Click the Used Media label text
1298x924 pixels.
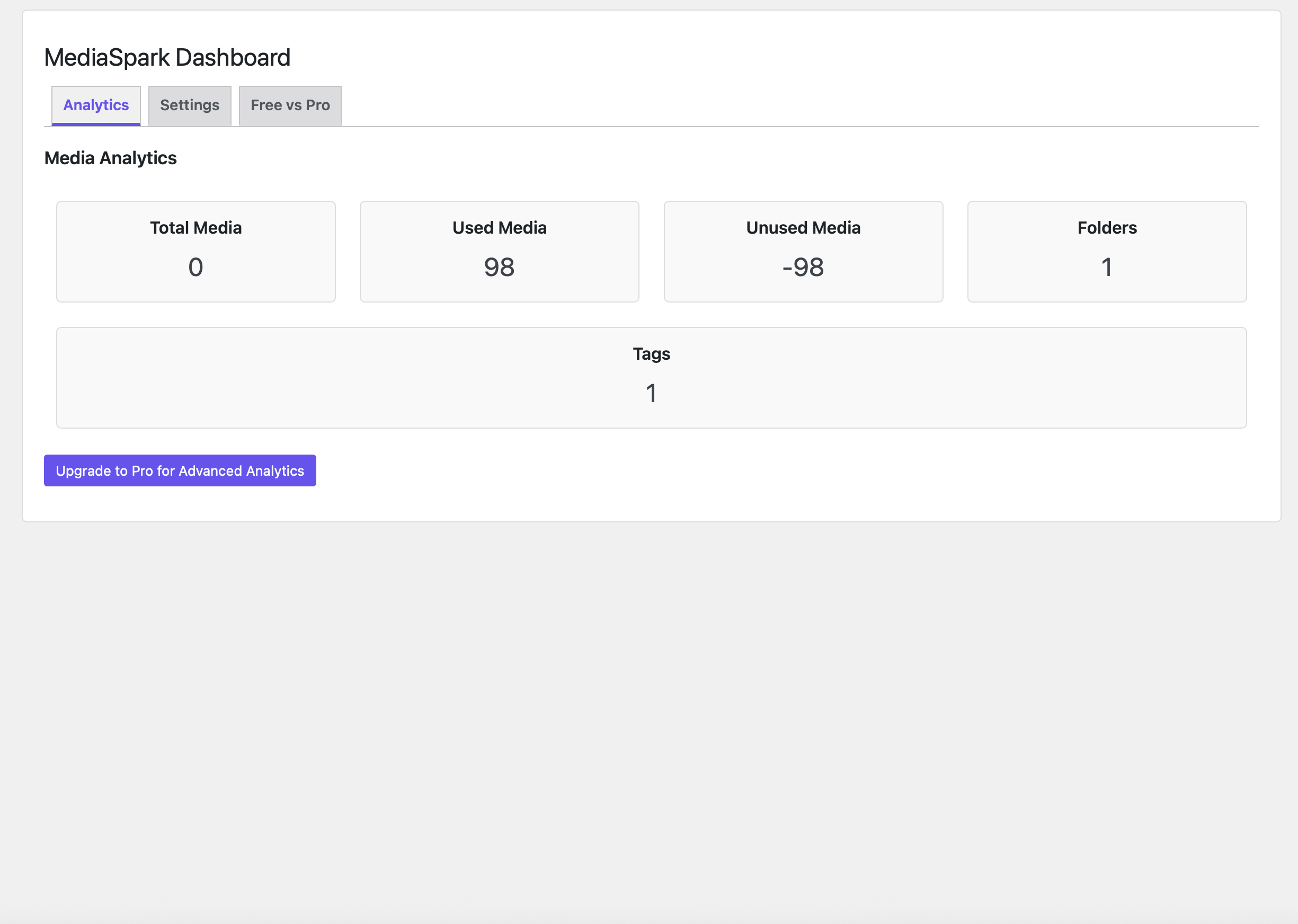[x=499, y=228]
